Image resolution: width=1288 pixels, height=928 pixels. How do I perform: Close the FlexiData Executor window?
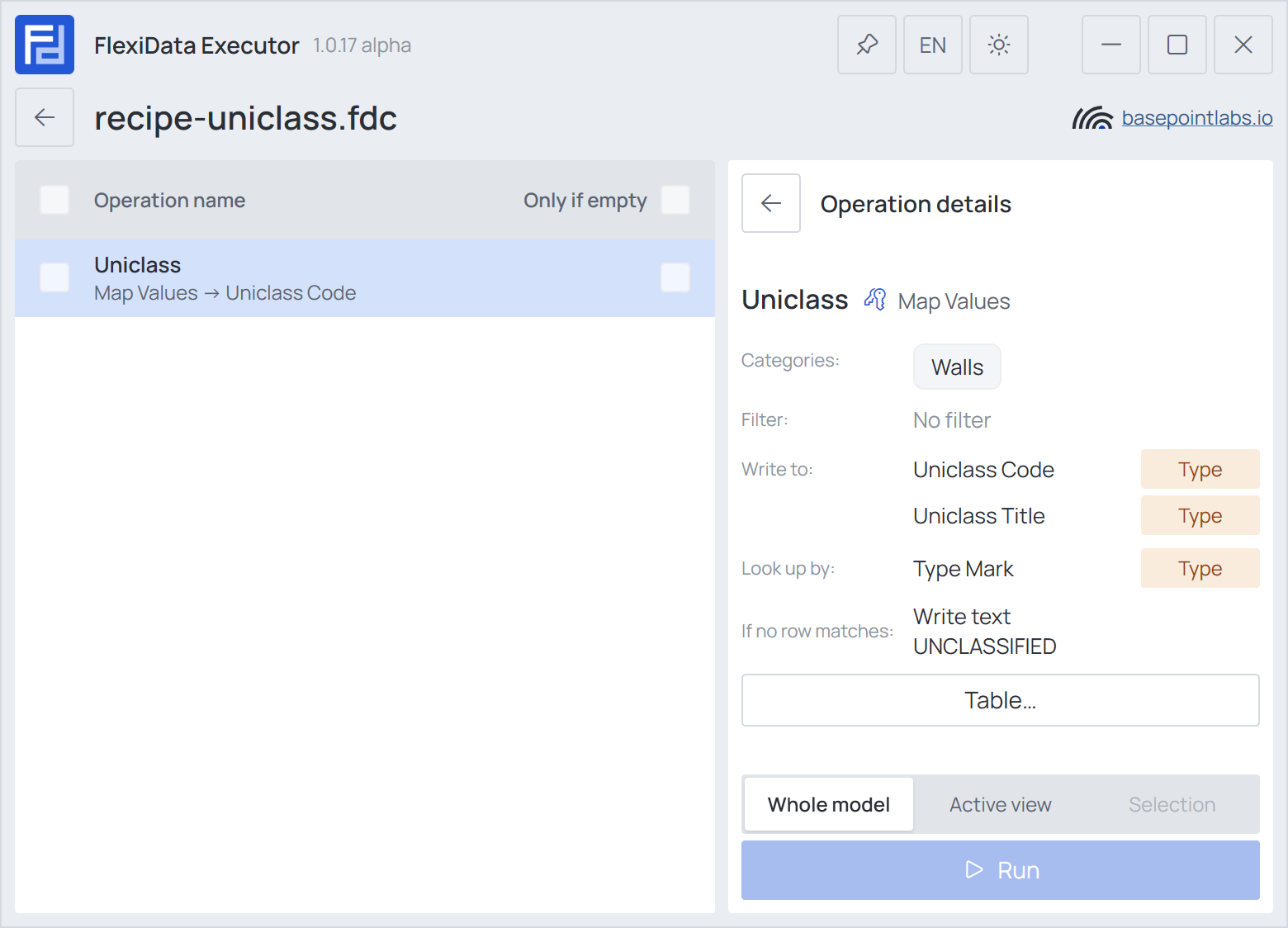point(1243,45)
